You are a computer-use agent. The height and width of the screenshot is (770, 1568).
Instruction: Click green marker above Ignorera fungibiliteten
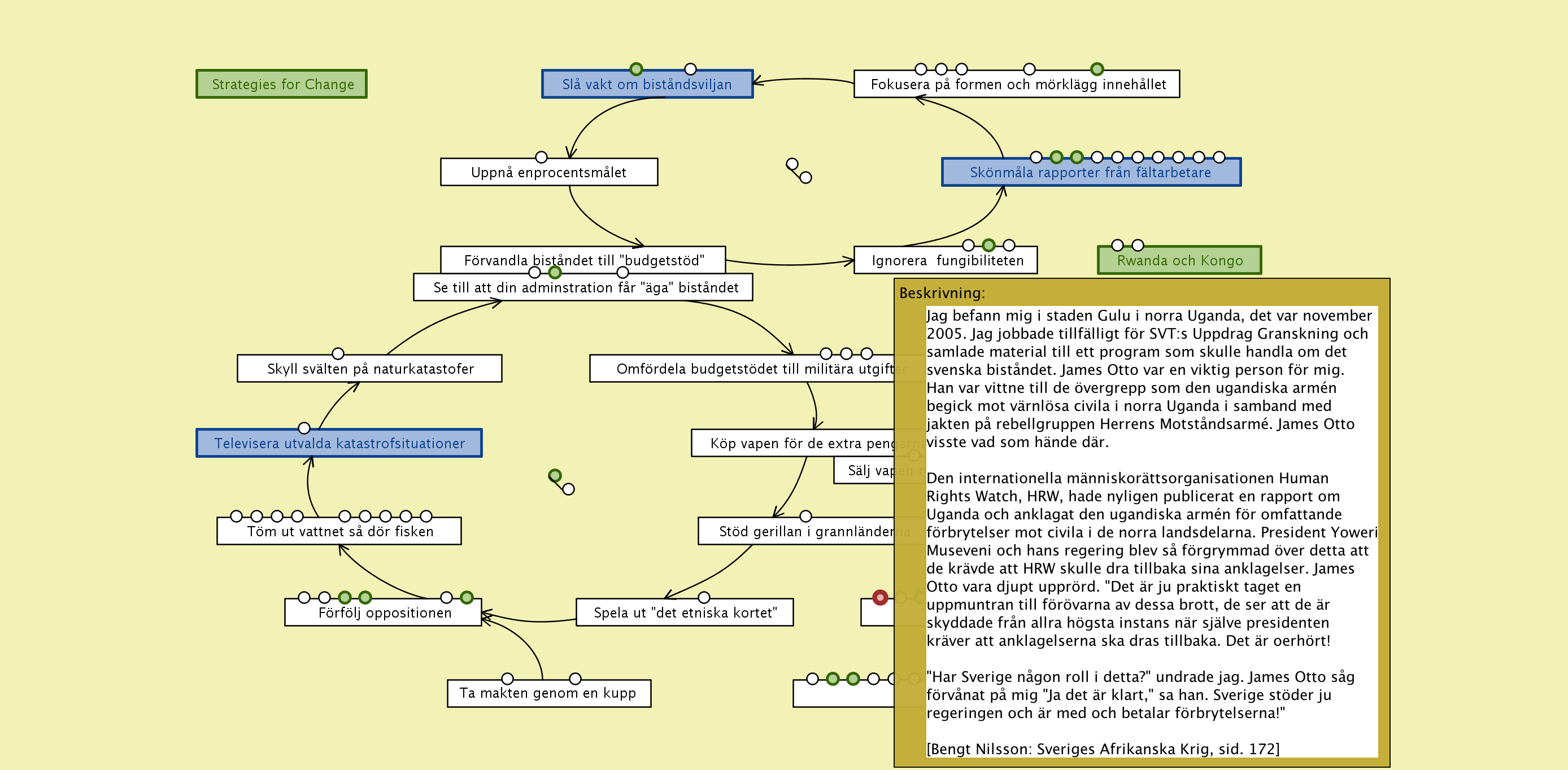pos(988,245)
